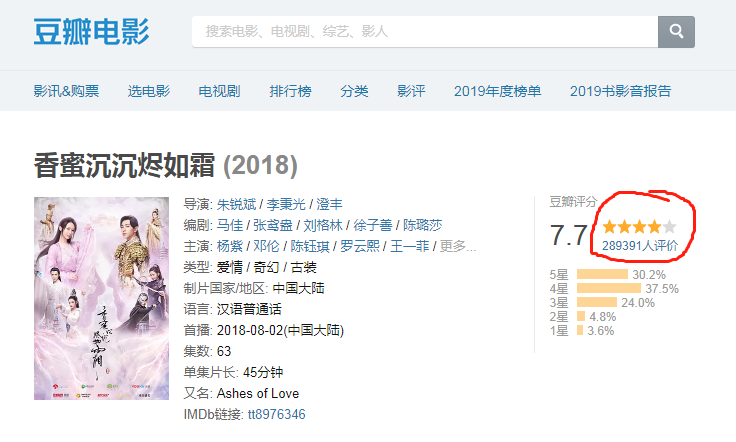Click the search magnifier button
Image resolution: width=736 pixels, height=442 pixels.
click(x=676, y=31)
